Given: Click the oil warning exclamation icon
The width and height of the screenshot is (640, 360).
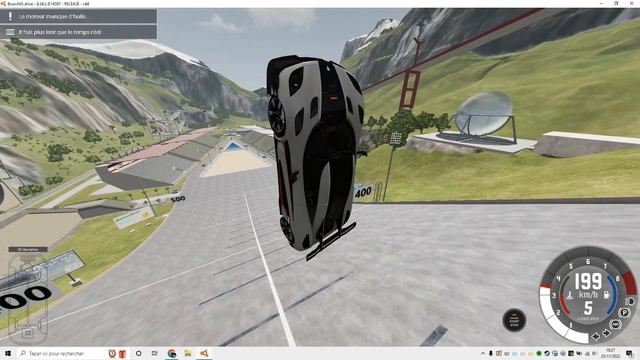Looking at the screenshot, I should click(x=10, y=16).
